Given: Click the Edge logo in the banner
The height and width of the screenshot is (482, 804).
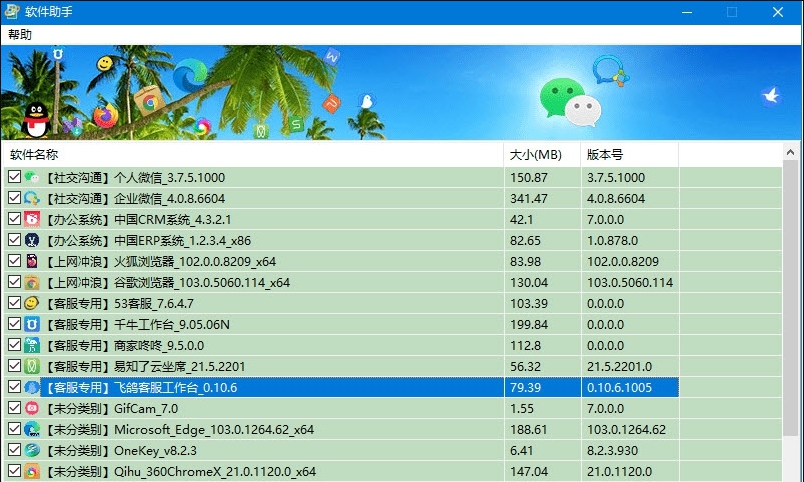Looking at the screenshot, I should pos(190,76).
